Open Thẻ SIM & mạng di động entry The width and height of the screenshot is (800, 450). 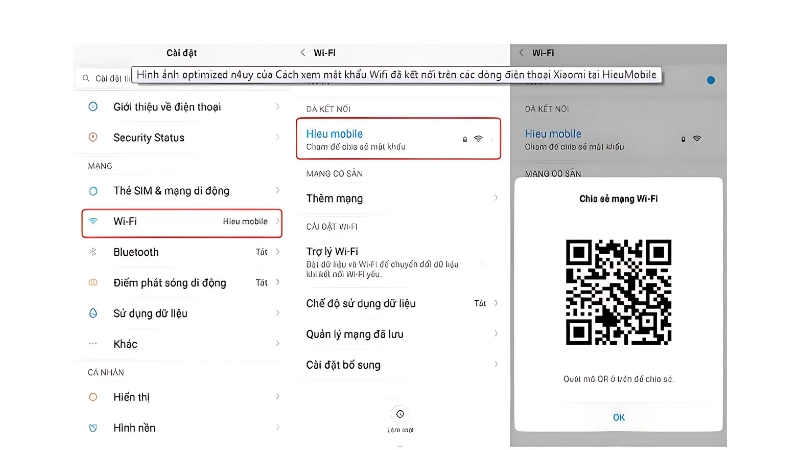(182, 191)
